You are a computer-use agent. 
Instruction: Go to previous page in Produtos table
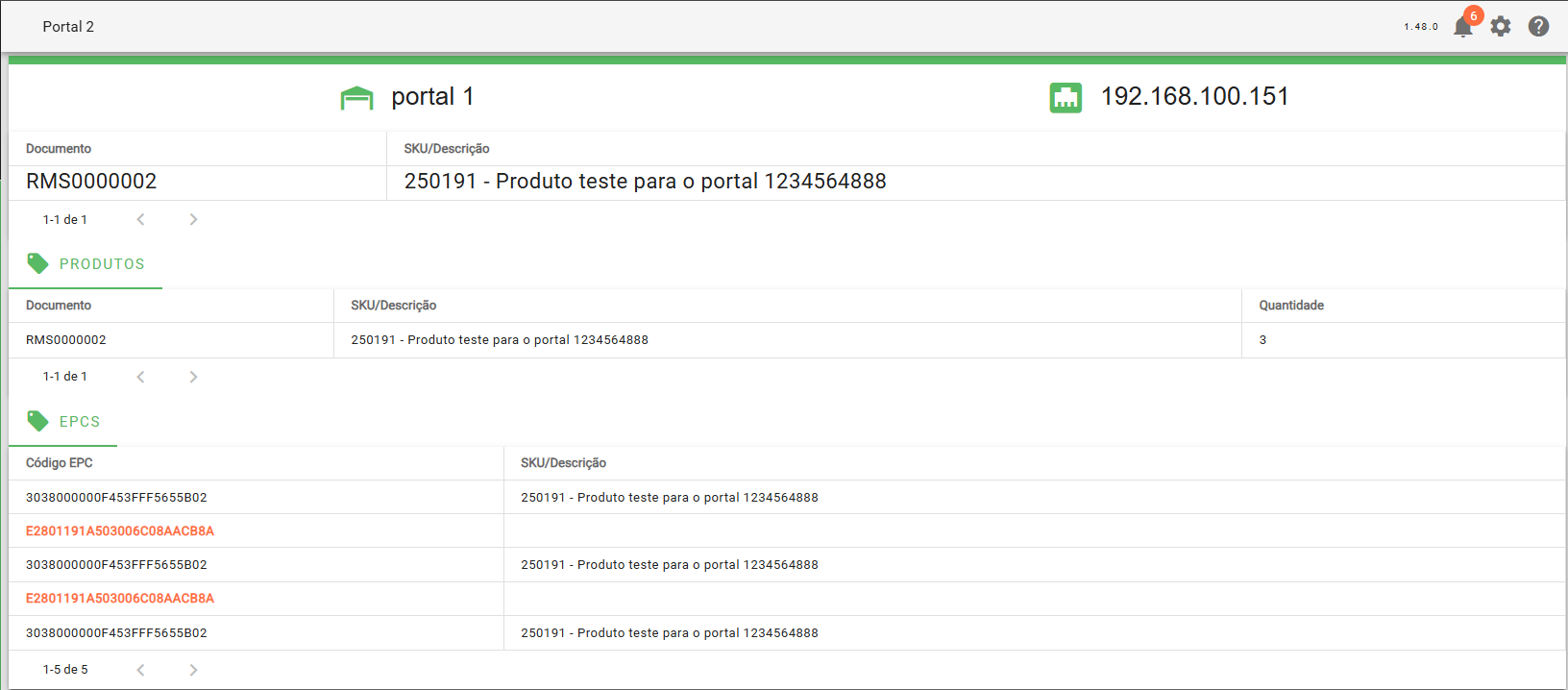click(140, 377)
